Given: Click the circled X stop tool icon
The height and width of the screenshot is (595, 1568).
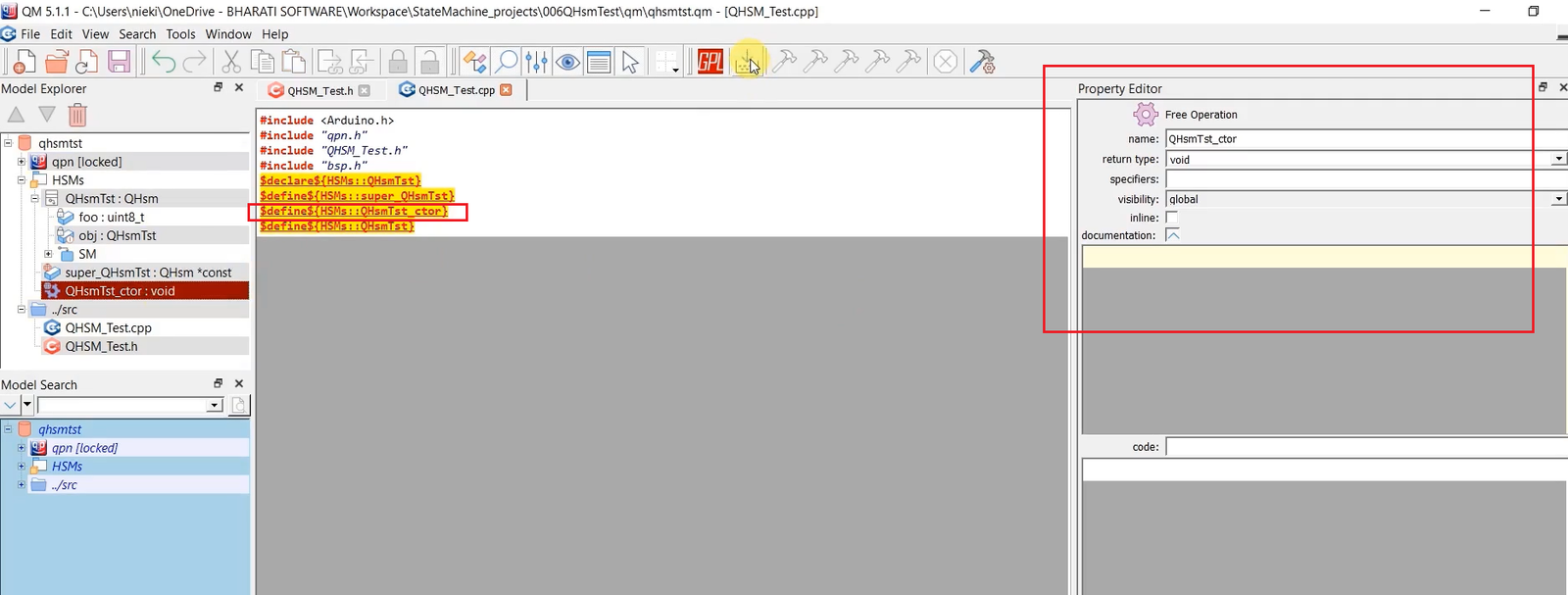Looking at the screenshot, I should (x=945, y=62).
